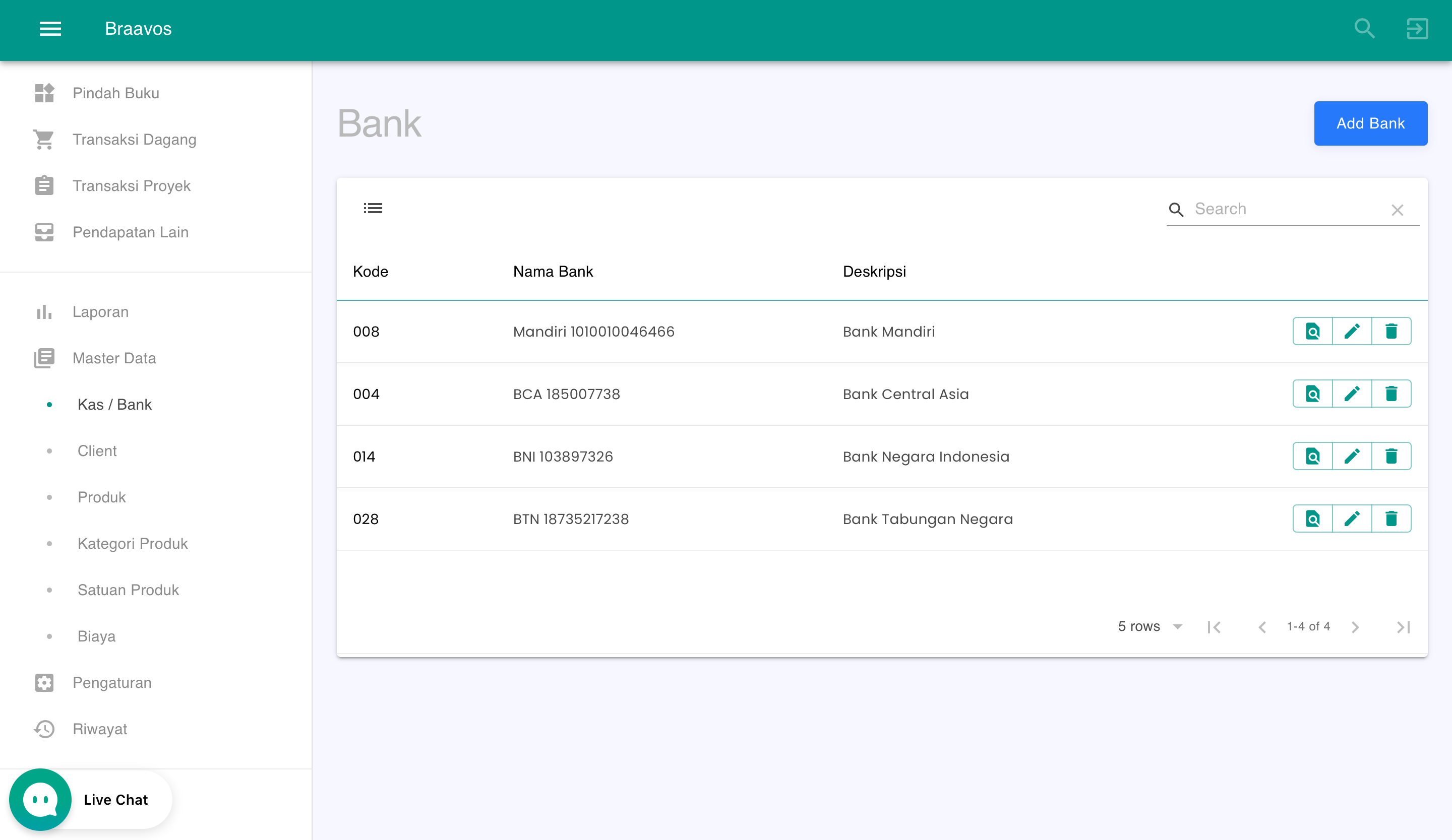Go to the last page of results
Image resolution: width=1452 pixels, height=840 pixels.
(1404, 626)
